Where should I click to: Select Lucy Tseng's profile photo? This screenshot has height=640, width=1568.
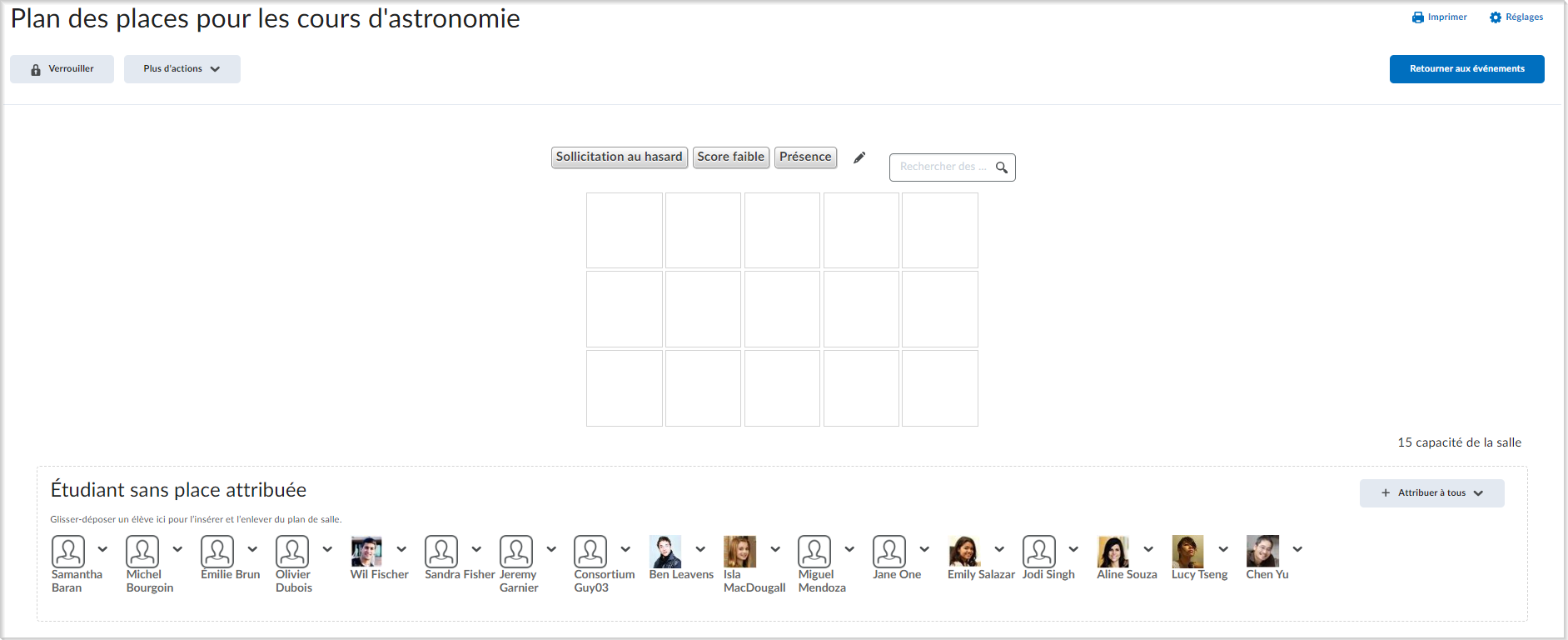click(x=1188, y=552)
